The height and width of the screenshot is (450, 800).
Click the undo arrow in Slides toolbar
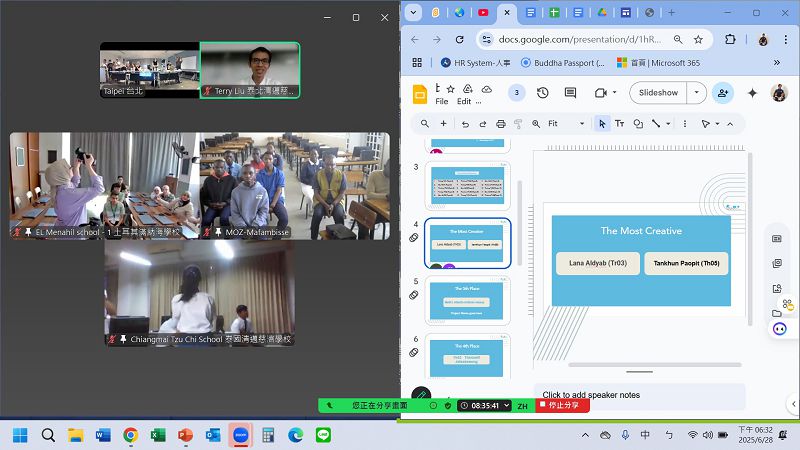coord(465,124)
